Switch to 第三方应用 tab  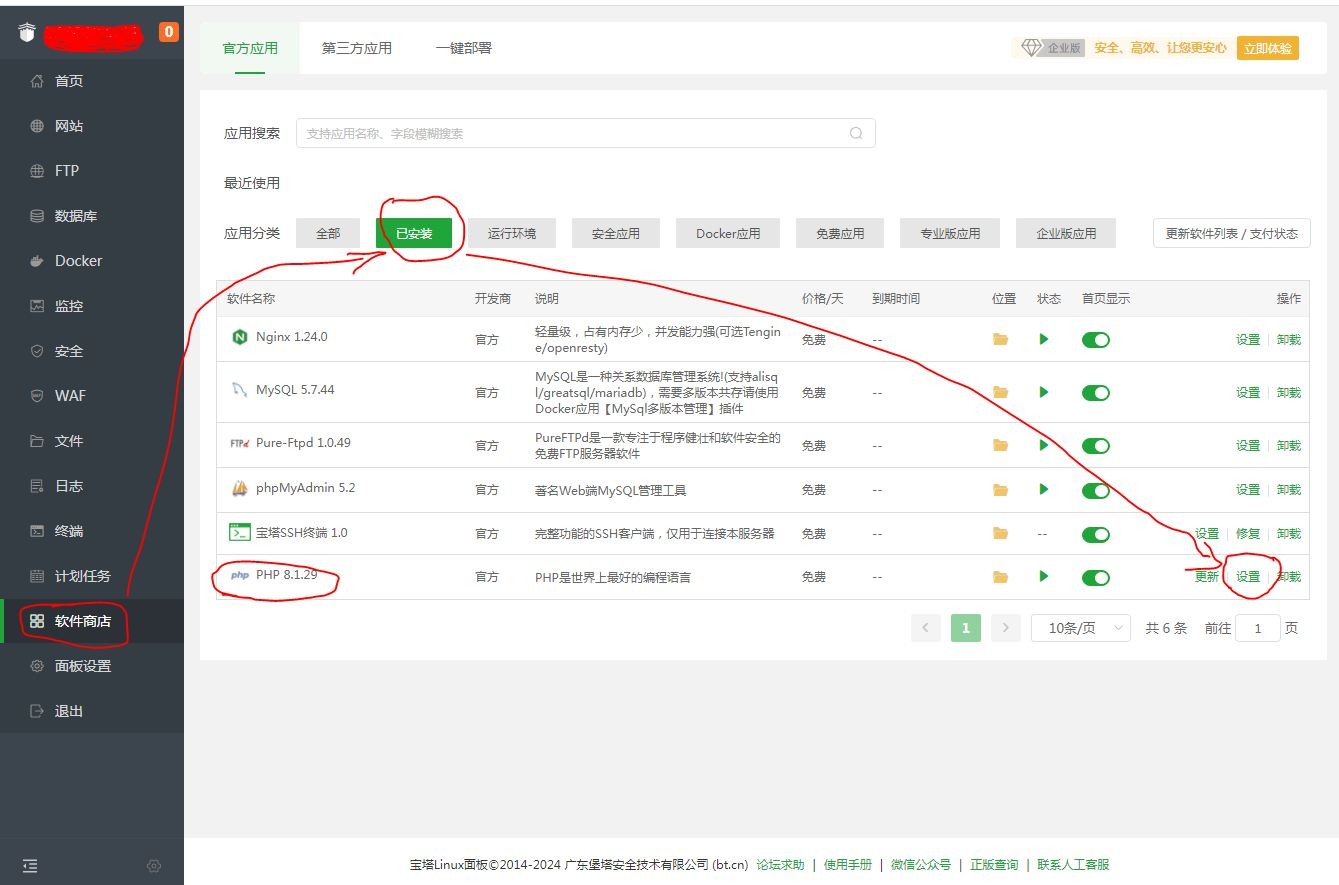(x=357, y=48)
